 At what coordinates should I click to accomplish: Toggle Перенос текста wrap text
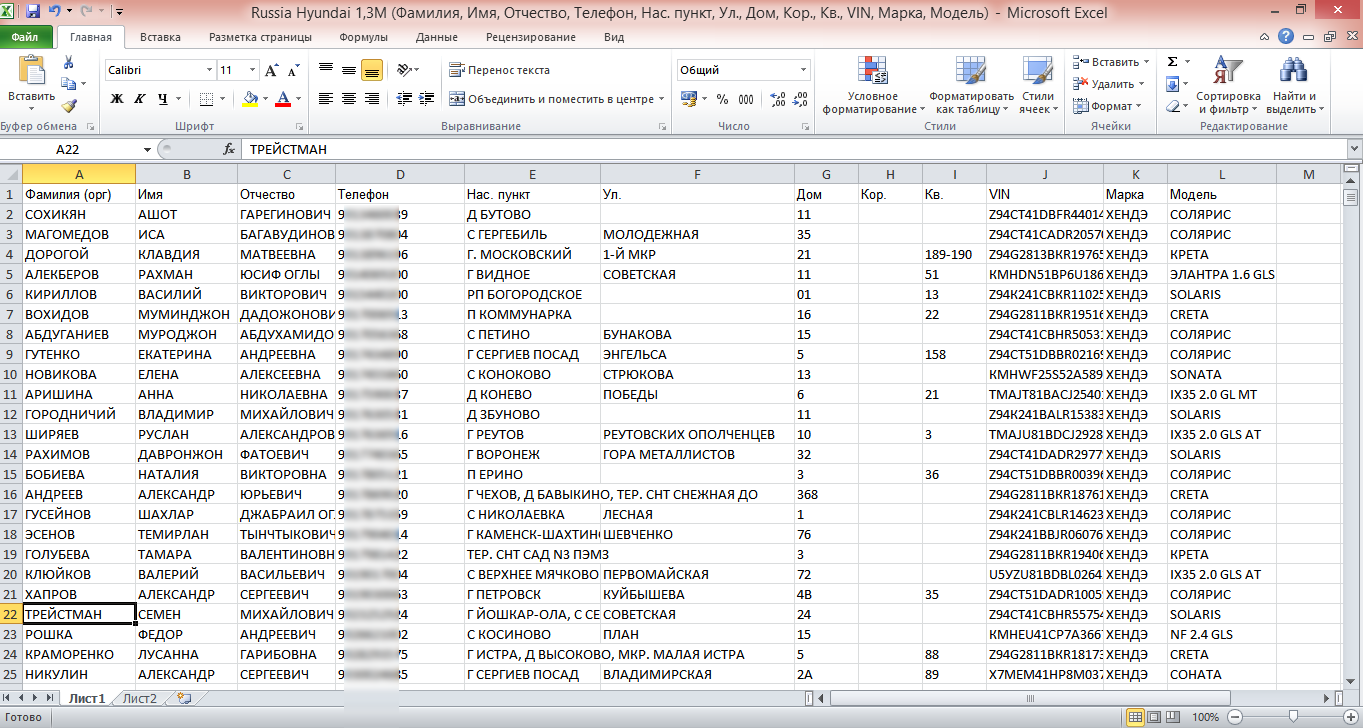[x=499, y=70]
